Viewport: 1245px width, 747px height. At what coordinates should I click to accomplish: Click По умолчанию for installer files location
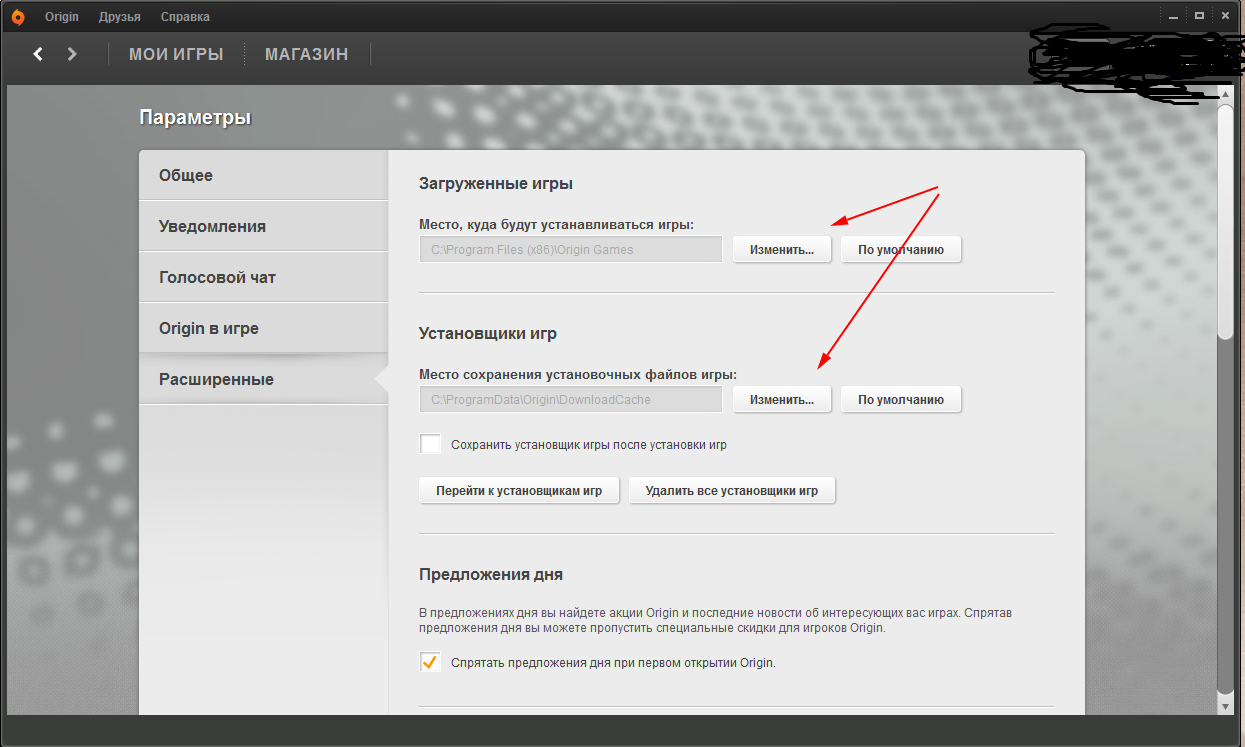[901, 399]
